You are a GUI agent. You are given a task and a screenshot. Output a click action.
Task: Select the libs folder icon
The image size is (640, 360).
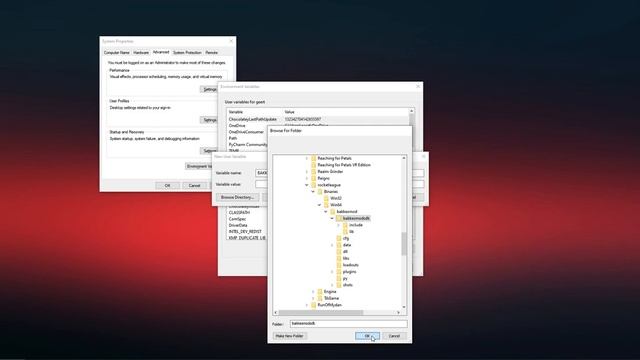pos(339,258)
